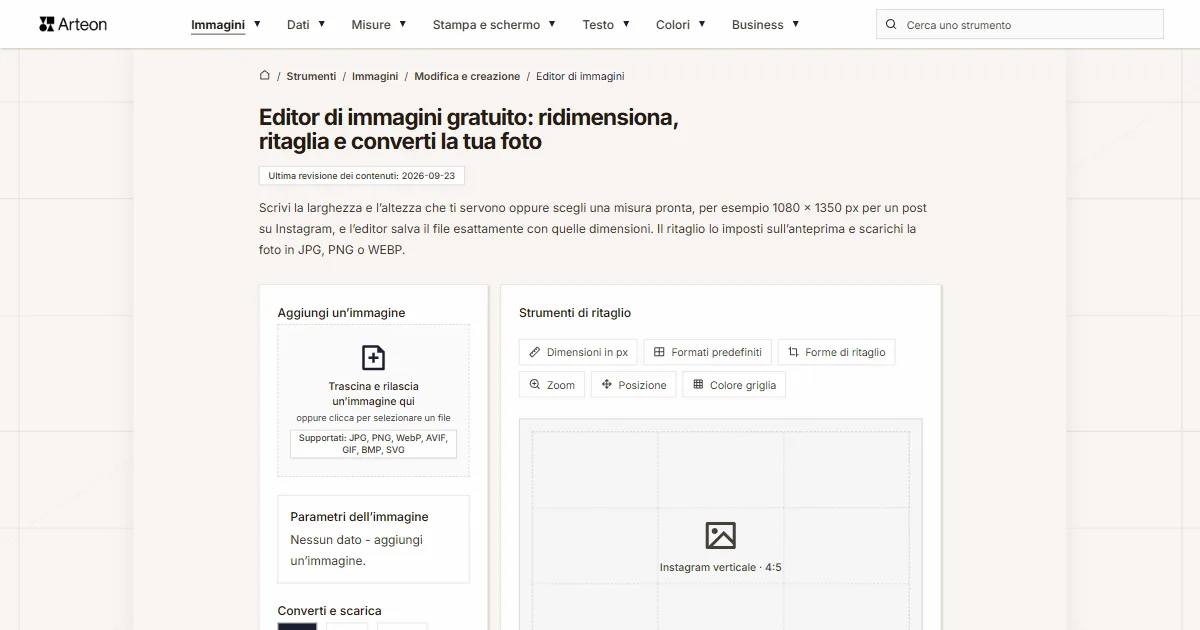Click the Nessun dato message text
Screen dimensions: 1200x630
point(357,550)
